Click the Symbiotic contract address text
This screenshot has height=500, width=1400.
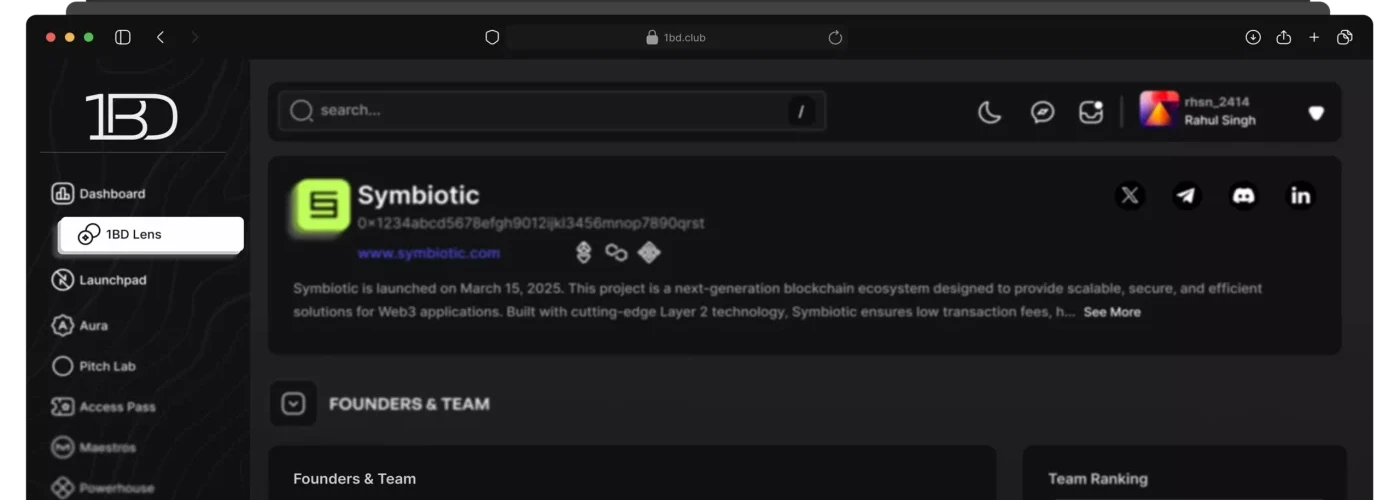(531, 223)
